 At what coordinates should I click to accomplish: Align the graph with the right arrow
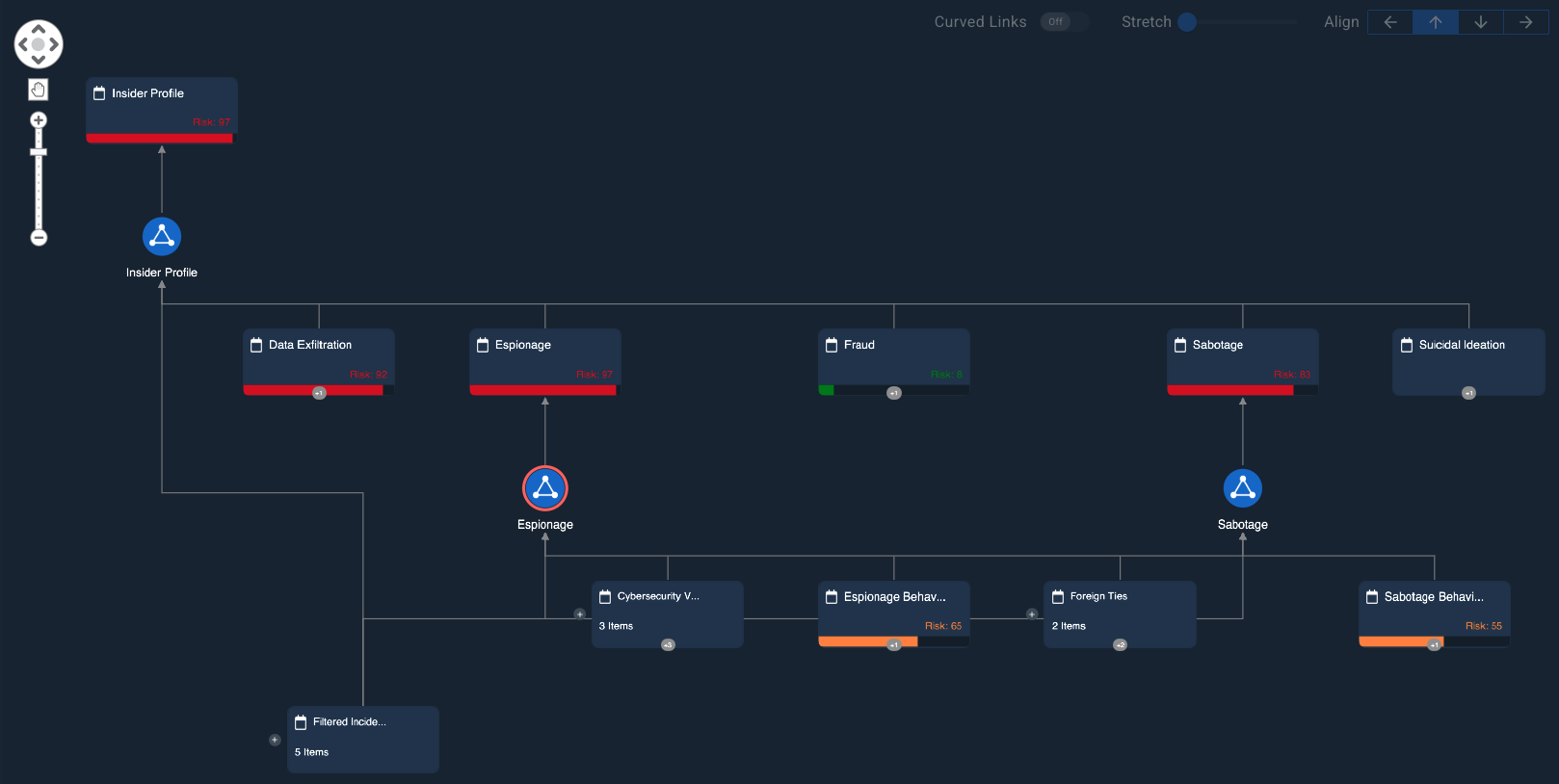[1525, 22]
